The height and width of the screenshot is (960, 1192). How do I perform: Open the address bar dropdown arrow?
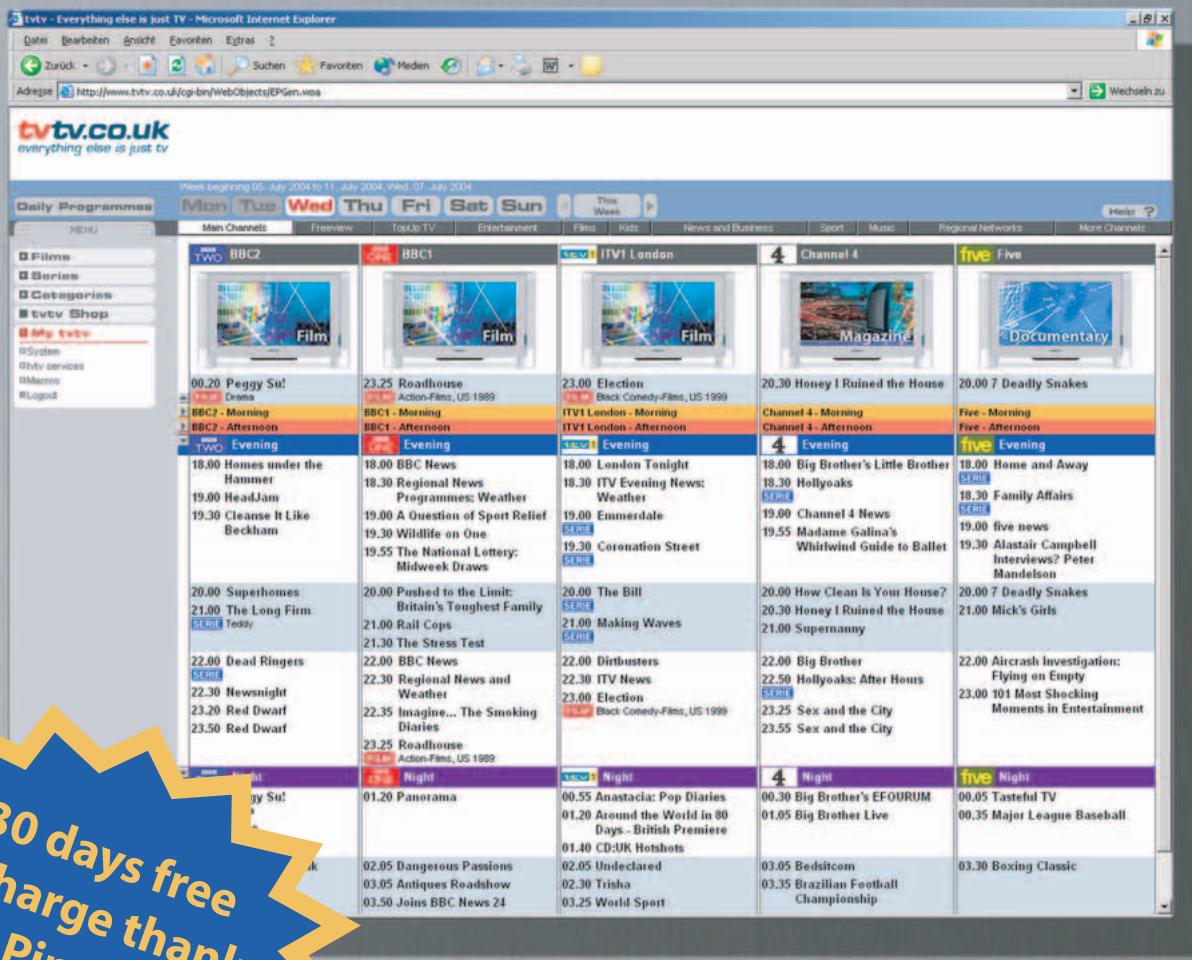[1073, 91]
